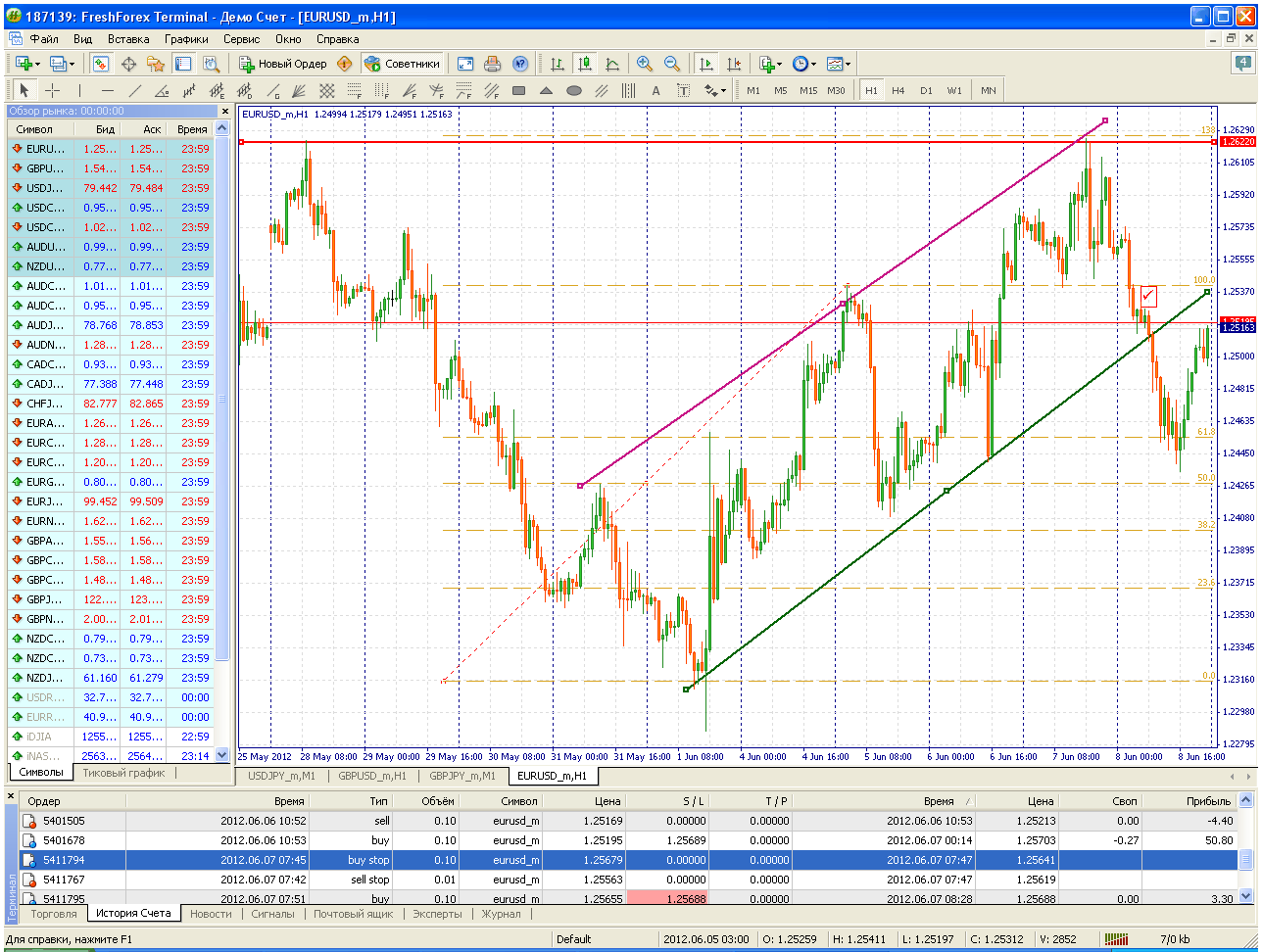Viewport: 1262px width, 952px height.
Task: Click Market Watch scrollbar down arrow
Action: click(221, 755)
